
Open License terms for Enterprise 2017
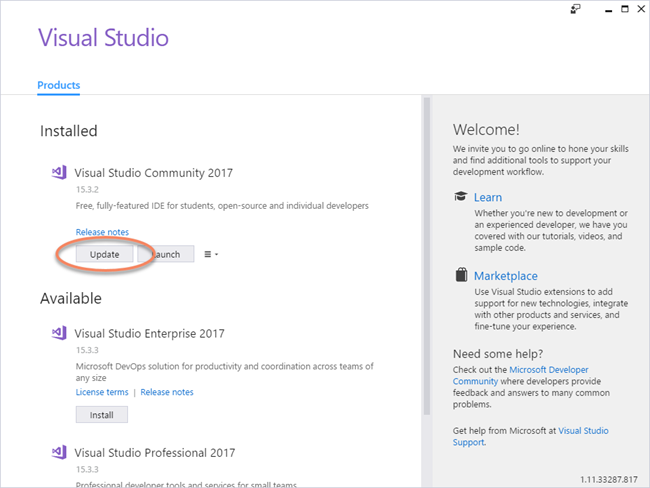click(102, 392)
